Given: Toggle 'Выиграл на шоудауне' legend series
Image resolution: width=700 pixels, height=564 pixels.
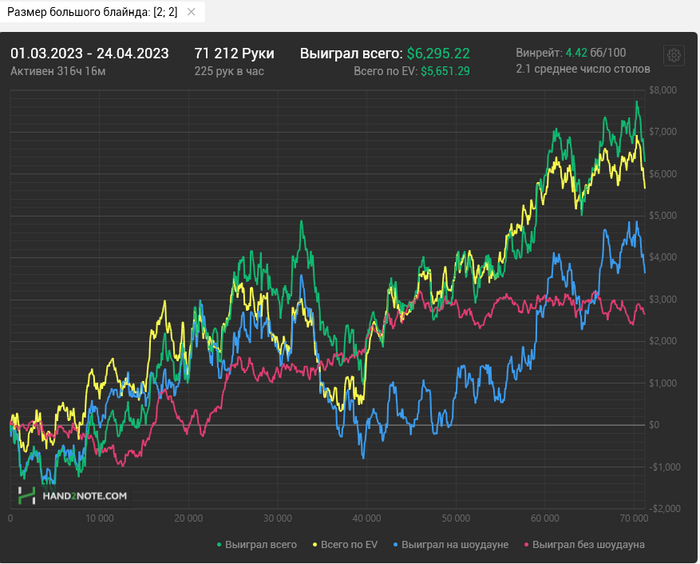Looking at the screenshot, I should pos(451,545).
